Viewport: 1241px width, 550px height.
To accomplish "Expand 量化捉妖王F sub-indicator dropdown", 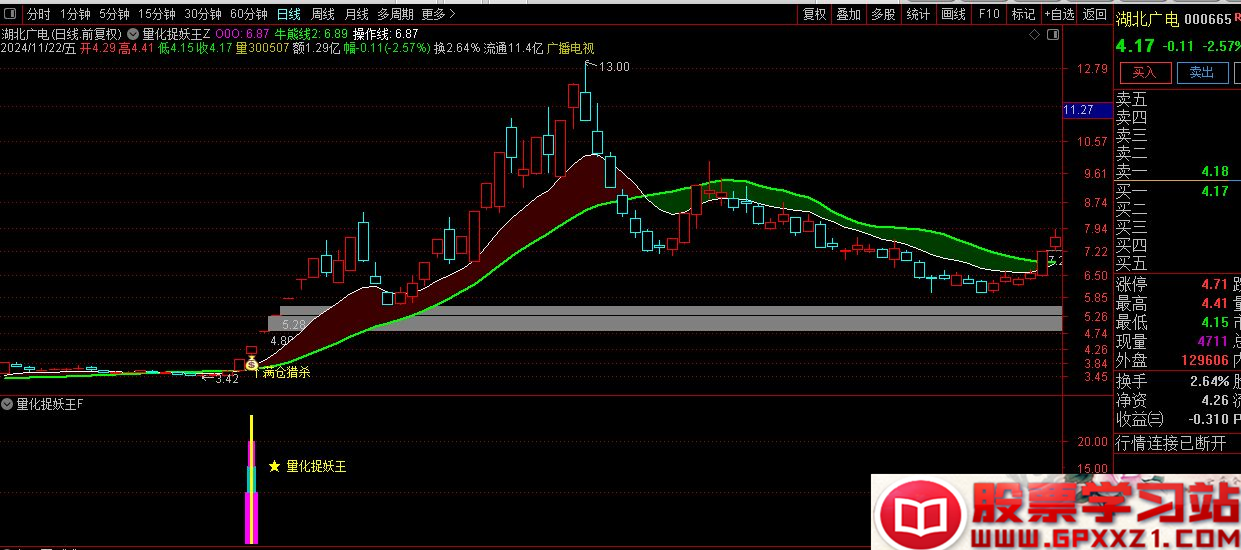I will [8, 404].
